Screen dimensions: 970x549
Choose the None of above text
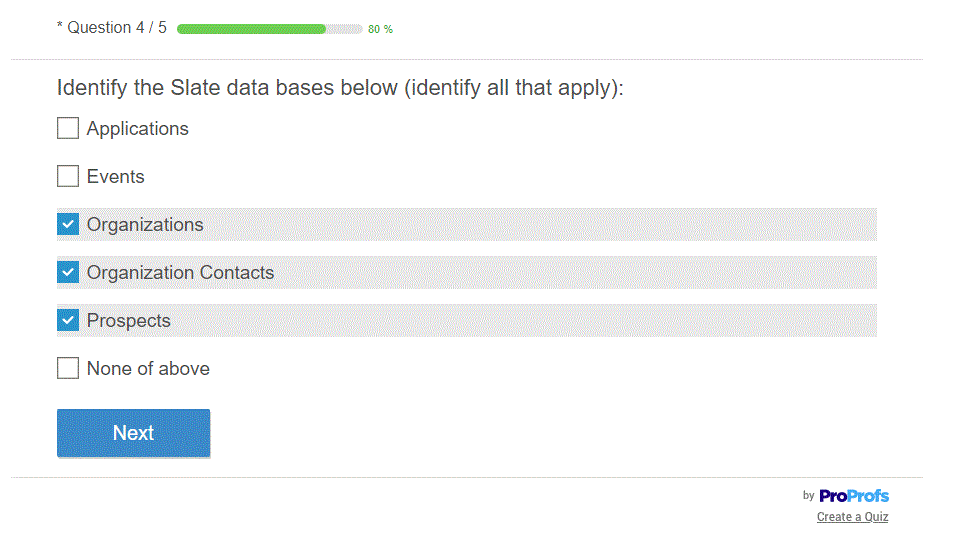tap(148, 369)
